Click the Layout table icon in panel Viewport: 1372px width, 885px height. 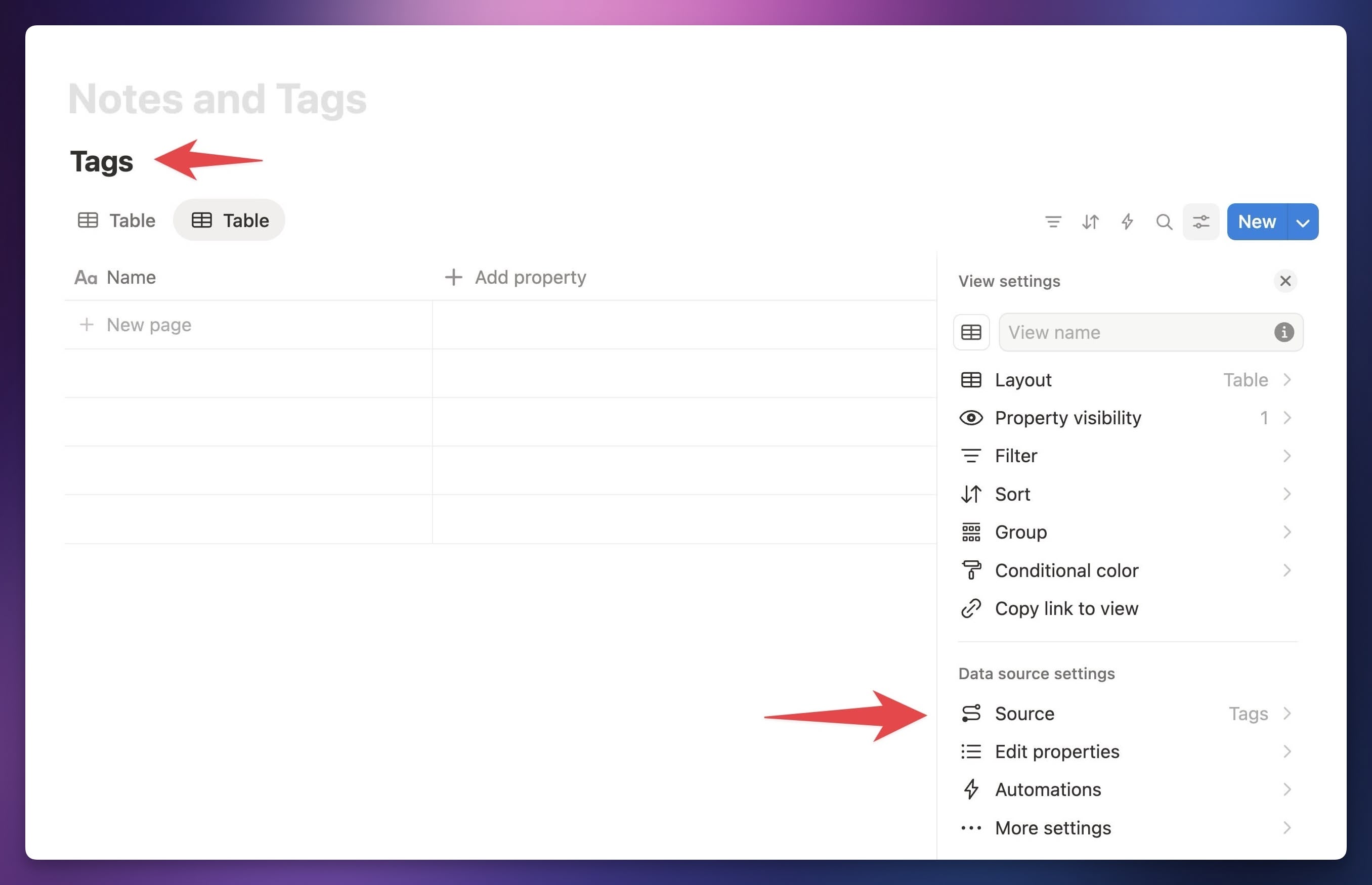[971, 380]
